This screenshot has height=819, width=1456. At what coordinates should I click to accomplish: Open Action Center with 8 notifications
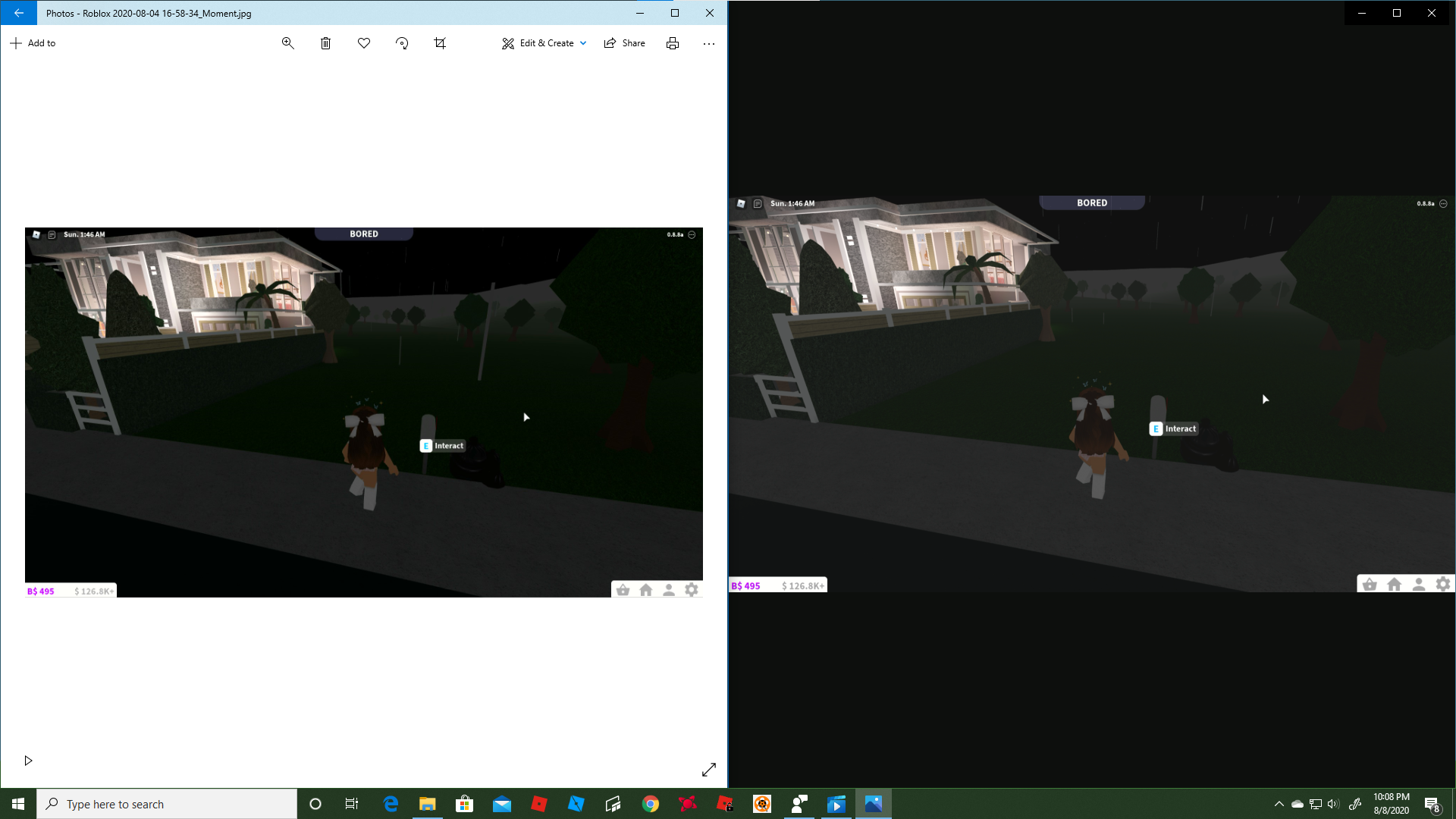click(1432, 804)
